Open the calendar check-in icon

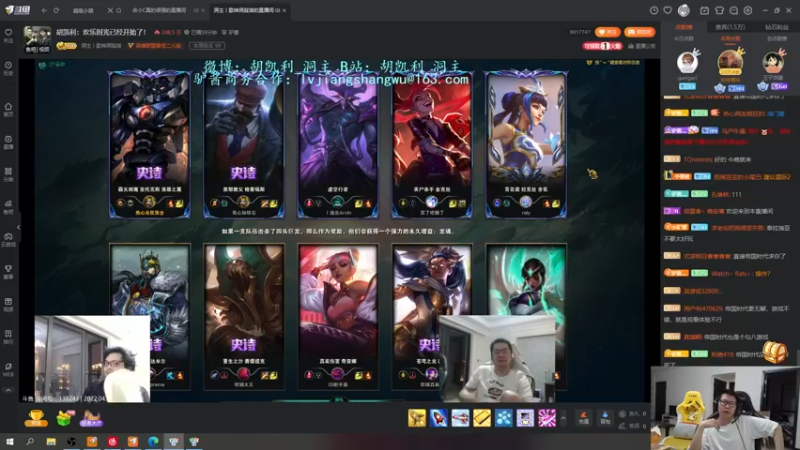point(704,10)
